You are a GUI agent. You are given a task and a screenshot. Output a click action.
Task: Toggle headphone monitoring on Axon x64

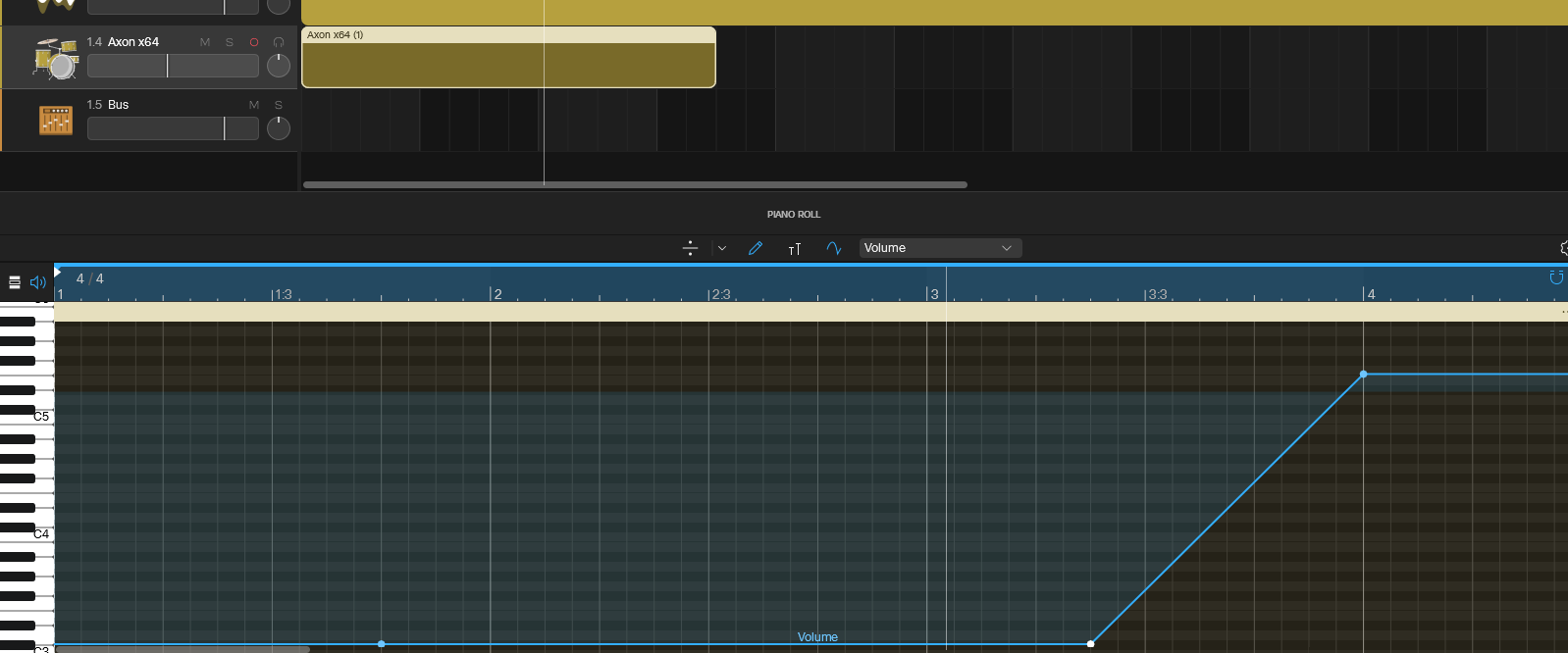pyautogui.click(x=279, y=42)
